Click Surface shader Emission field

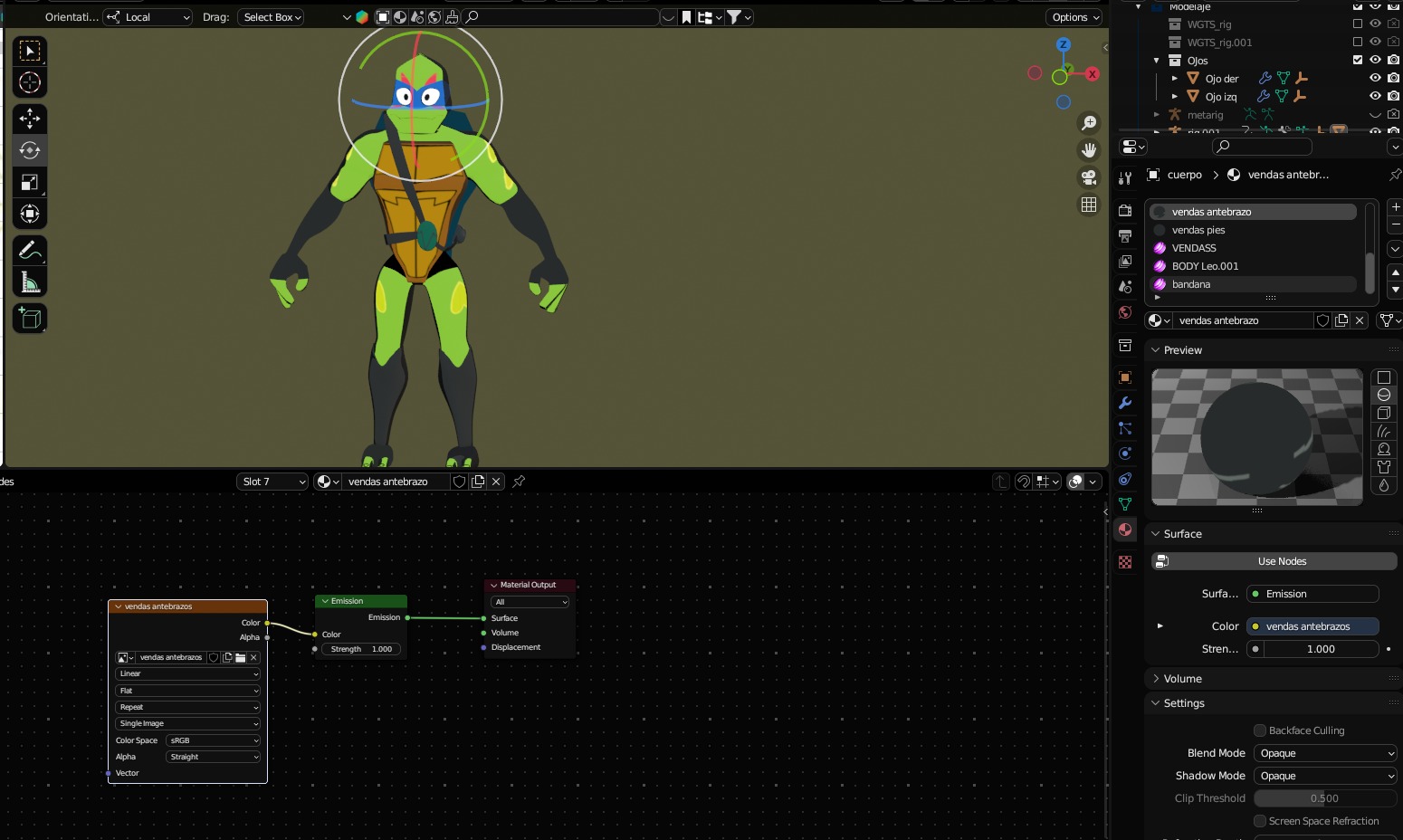1312,594
